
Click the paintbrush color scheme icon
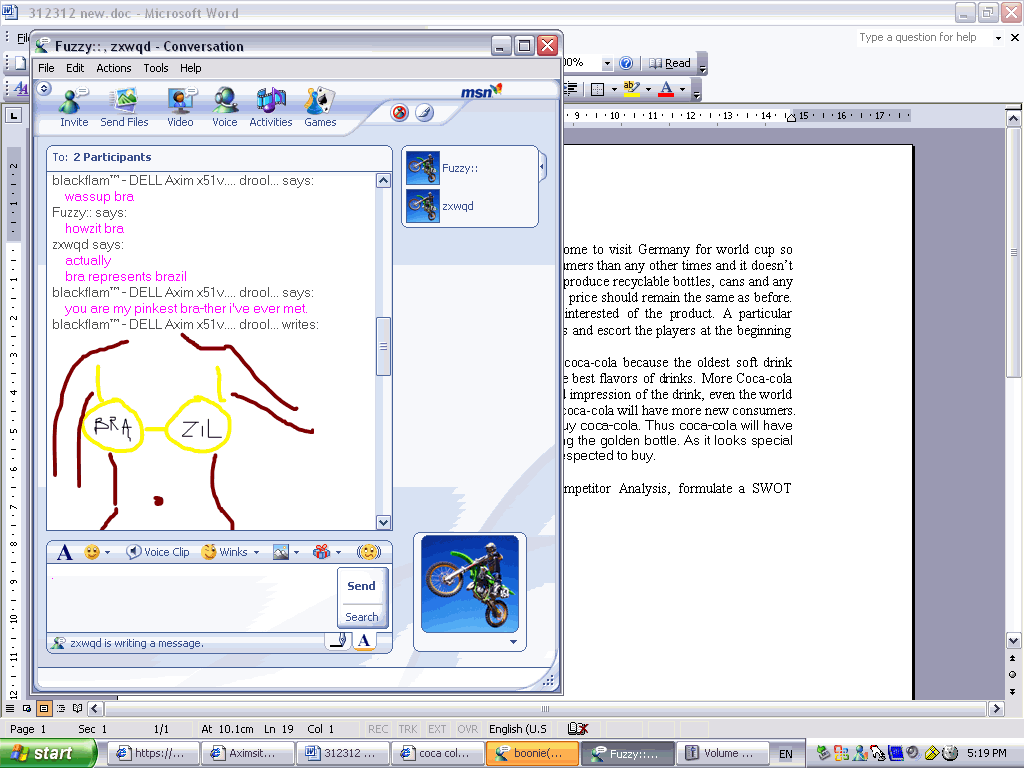click(x=424, y=113)
